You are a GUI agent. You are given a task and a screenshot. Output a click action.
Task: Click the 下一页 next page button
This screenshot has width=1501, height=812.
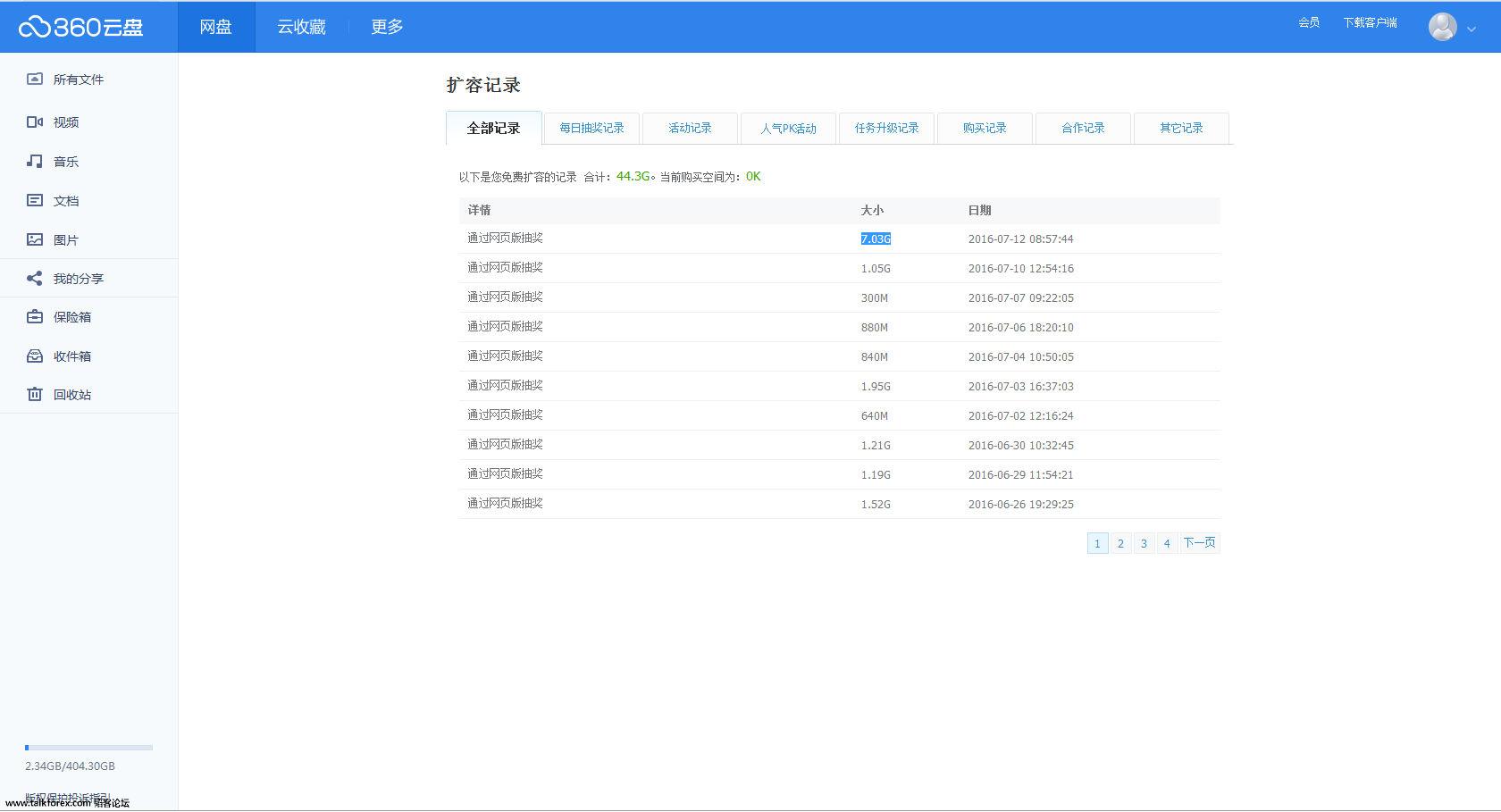pos(1200,543)
